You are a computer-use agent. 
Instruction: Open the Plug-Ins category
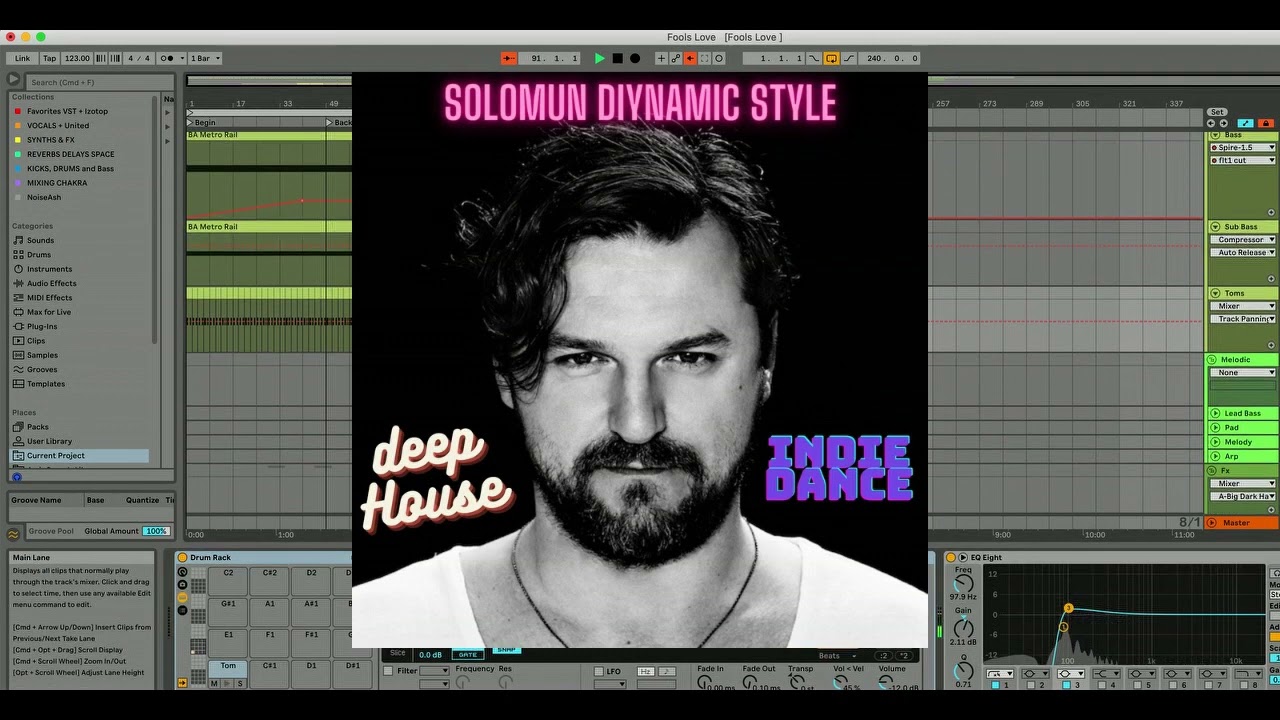coord(42,326)
